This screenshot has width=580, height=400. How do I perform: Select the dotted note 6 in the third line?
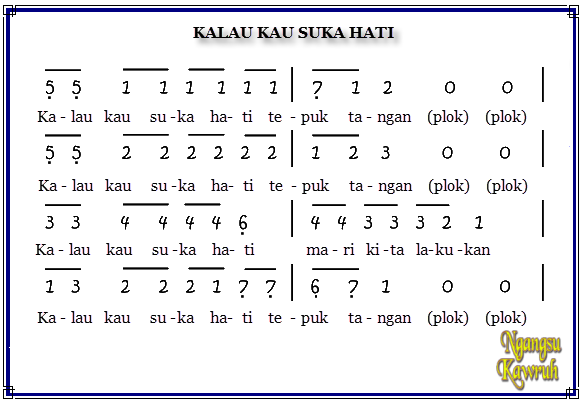tap(243, 224)
